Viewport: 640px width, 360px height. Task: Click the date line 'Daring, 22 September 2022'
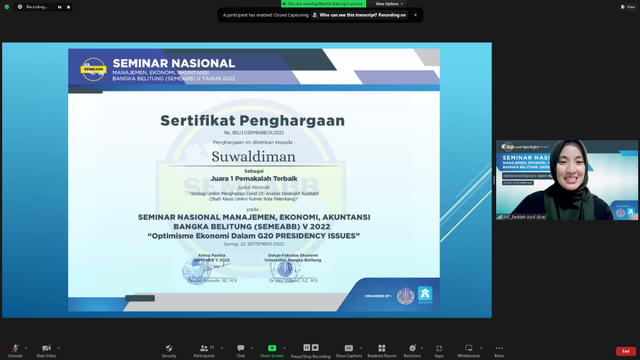tap(254, 244)
